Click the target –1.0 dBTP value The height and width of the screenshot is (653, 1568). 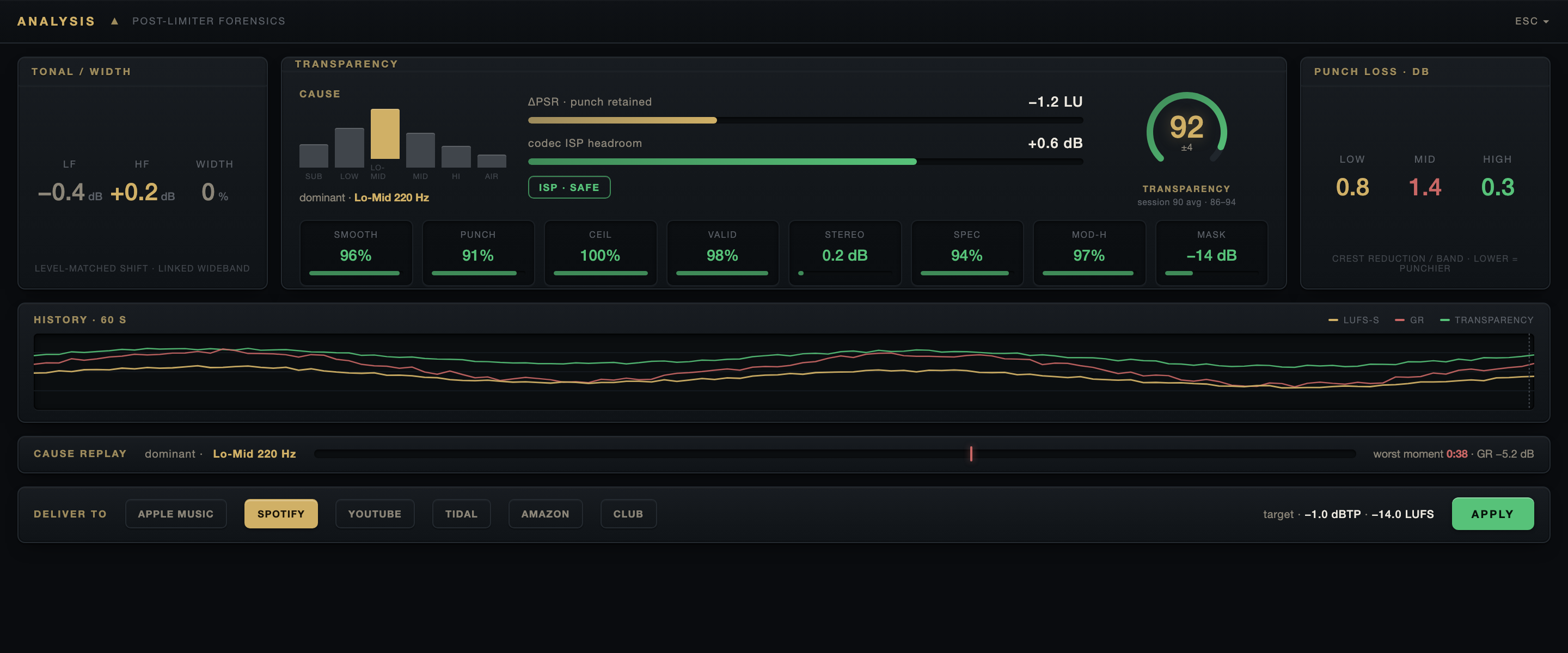pyautogui.click(x=1332, y=514)
